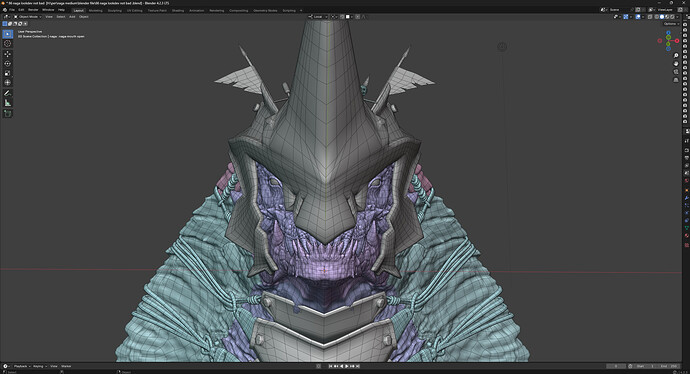Click the Scene name selector field
690x374 pixels.
click(x=620, y=10)
